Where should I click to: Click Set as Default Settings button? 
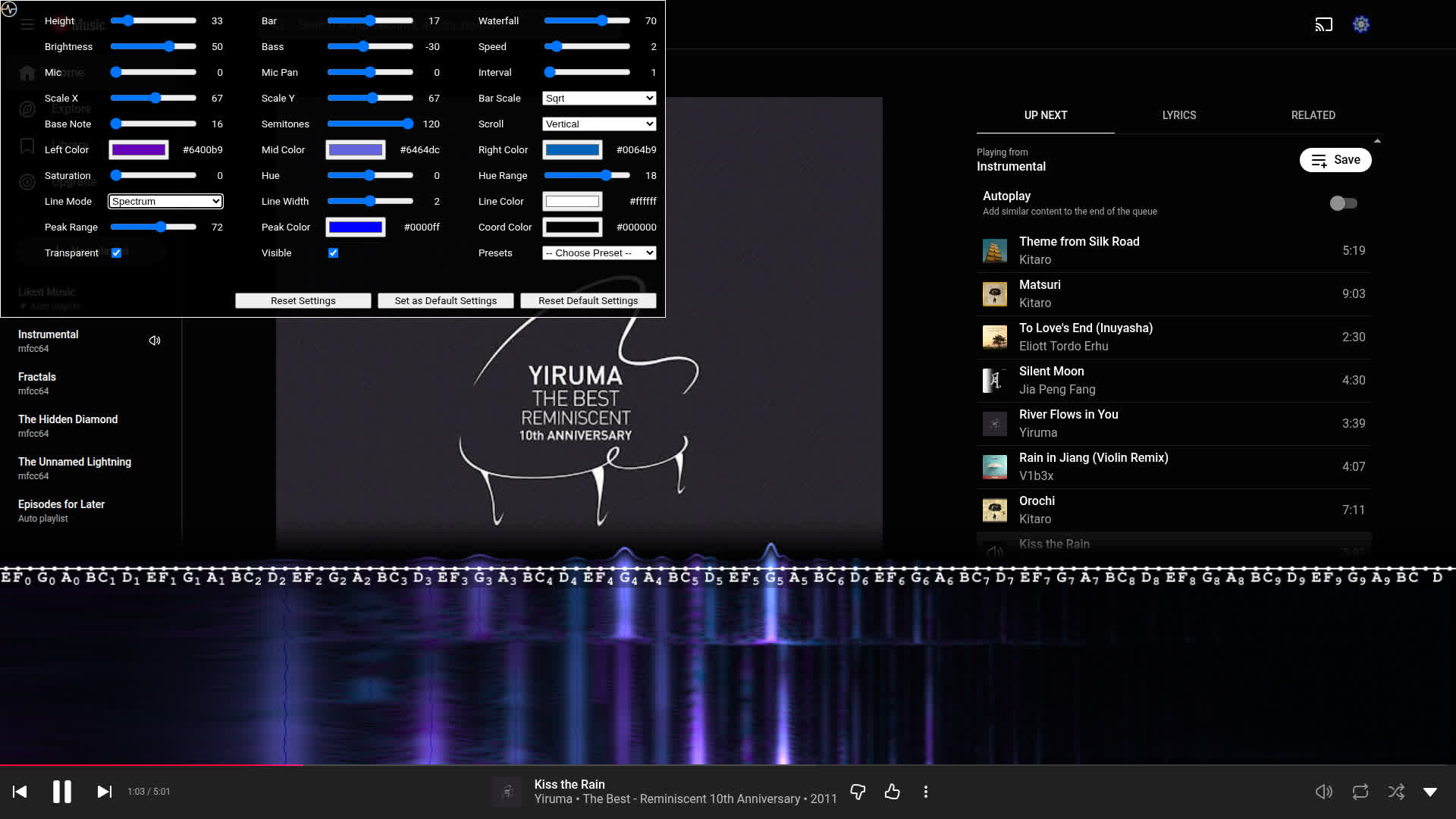(446, 301)
